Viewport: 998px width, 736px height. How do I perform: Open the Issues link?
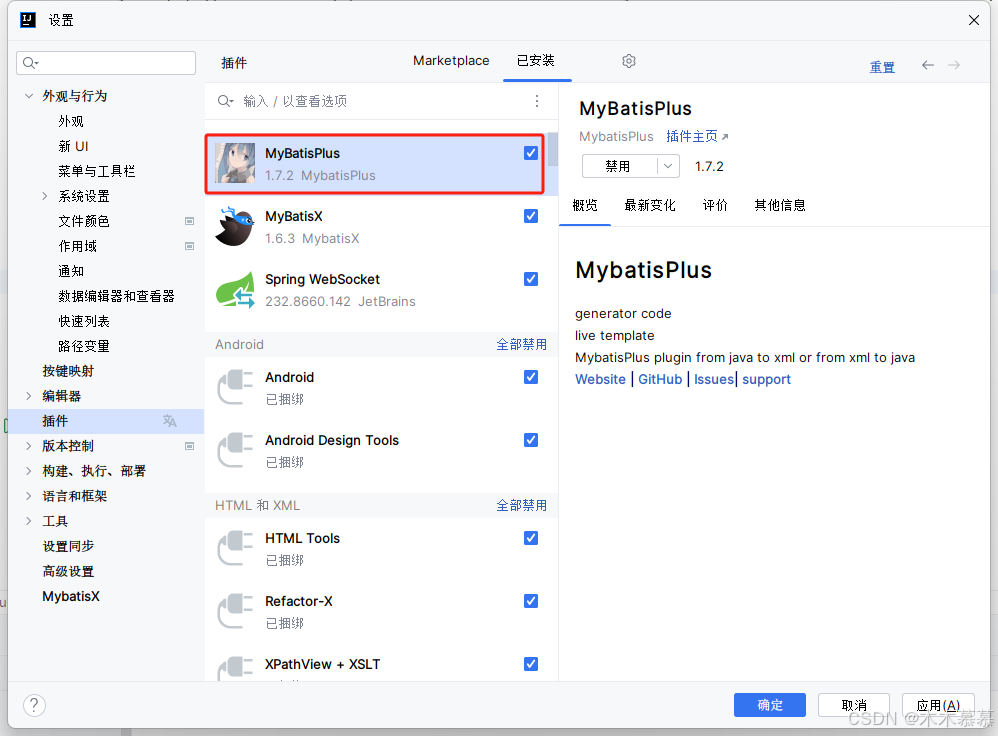tap(713, 379)
